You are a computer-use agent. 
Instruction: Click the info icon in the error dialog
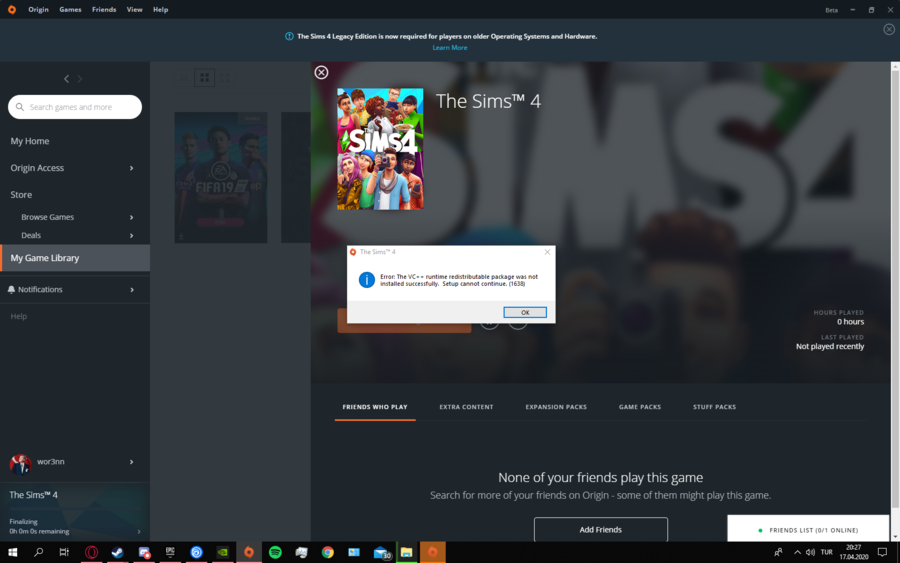click(367, 280)
